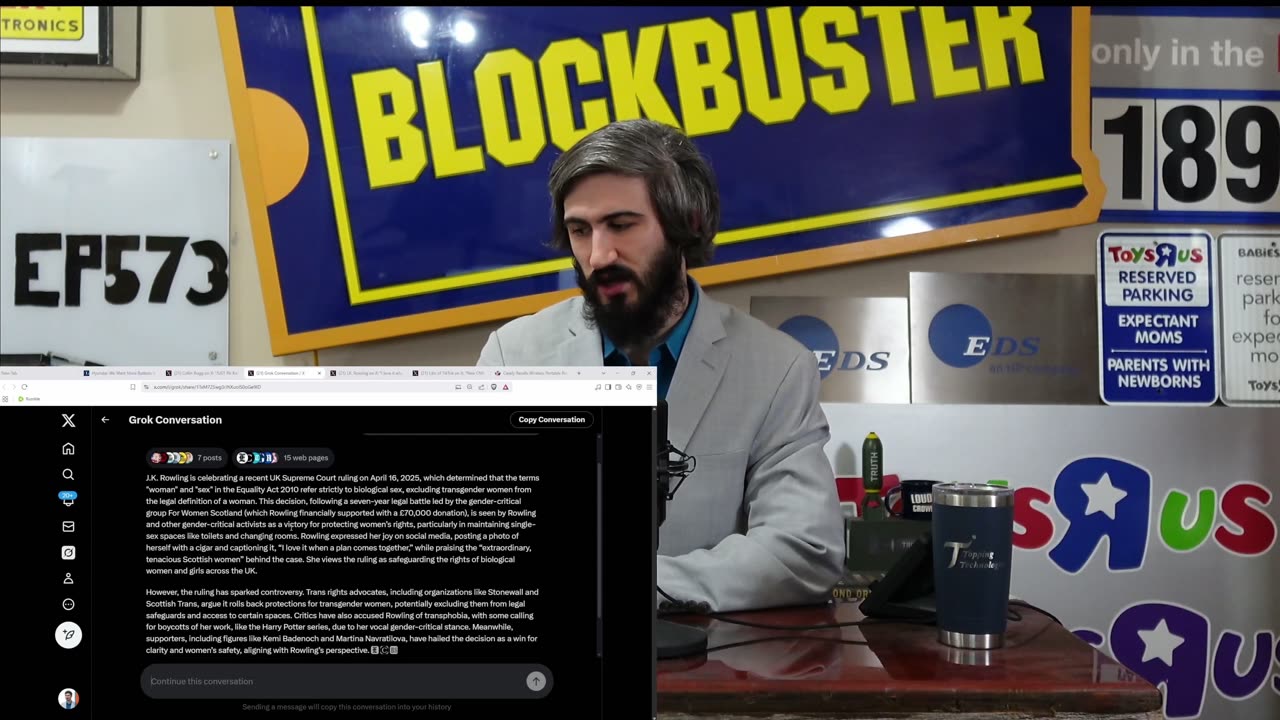Click the conversation vertical scrollbar
1280x720 pixels.
(599, 540)
